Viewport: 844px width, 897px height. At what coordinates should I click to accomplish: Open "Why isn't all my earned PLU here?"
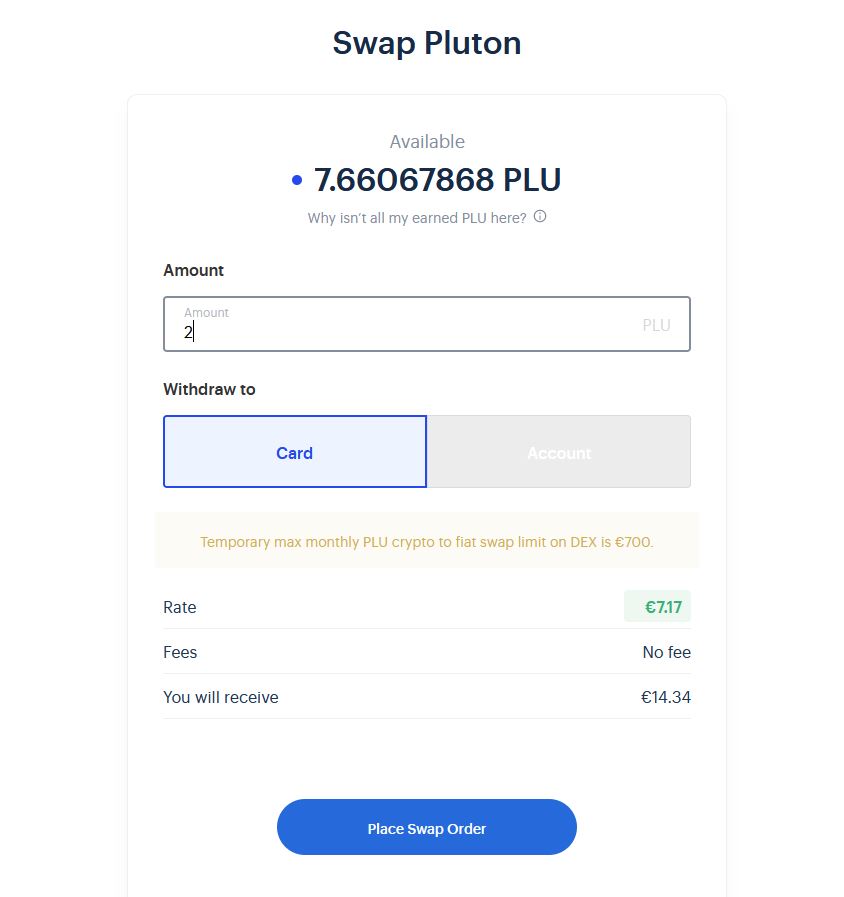pos(417,218)
